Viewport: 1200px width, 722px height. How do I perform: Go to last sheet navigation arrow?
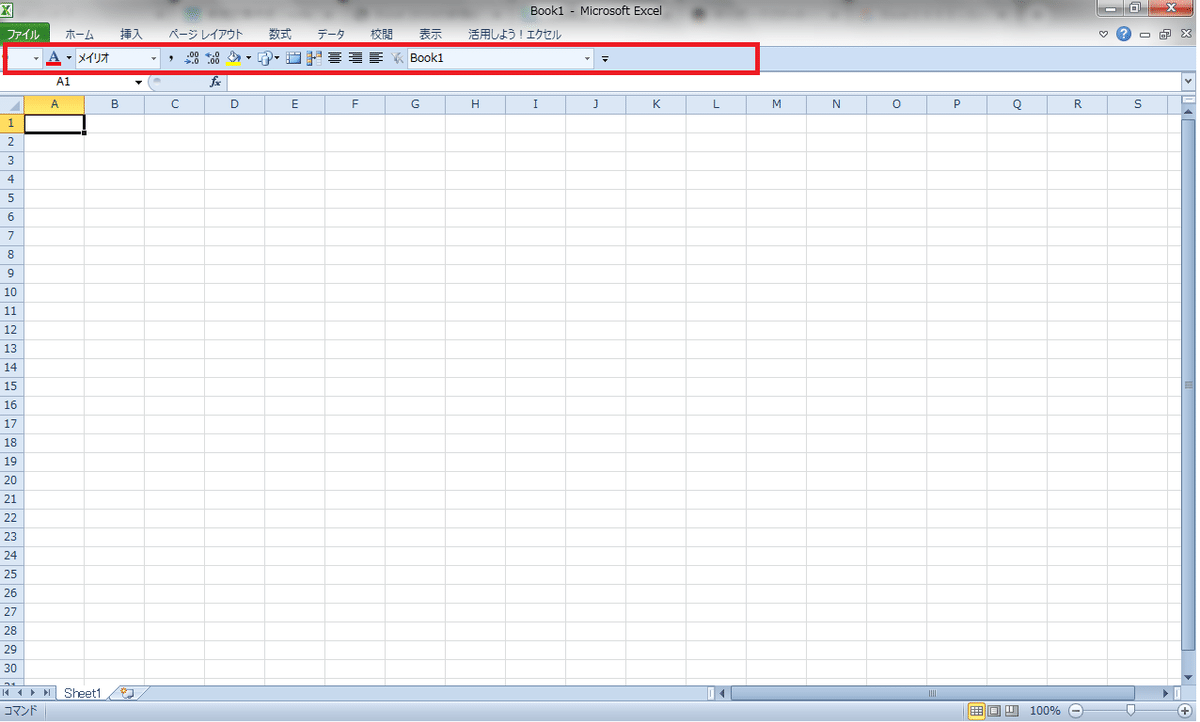(x=47, y=692)
